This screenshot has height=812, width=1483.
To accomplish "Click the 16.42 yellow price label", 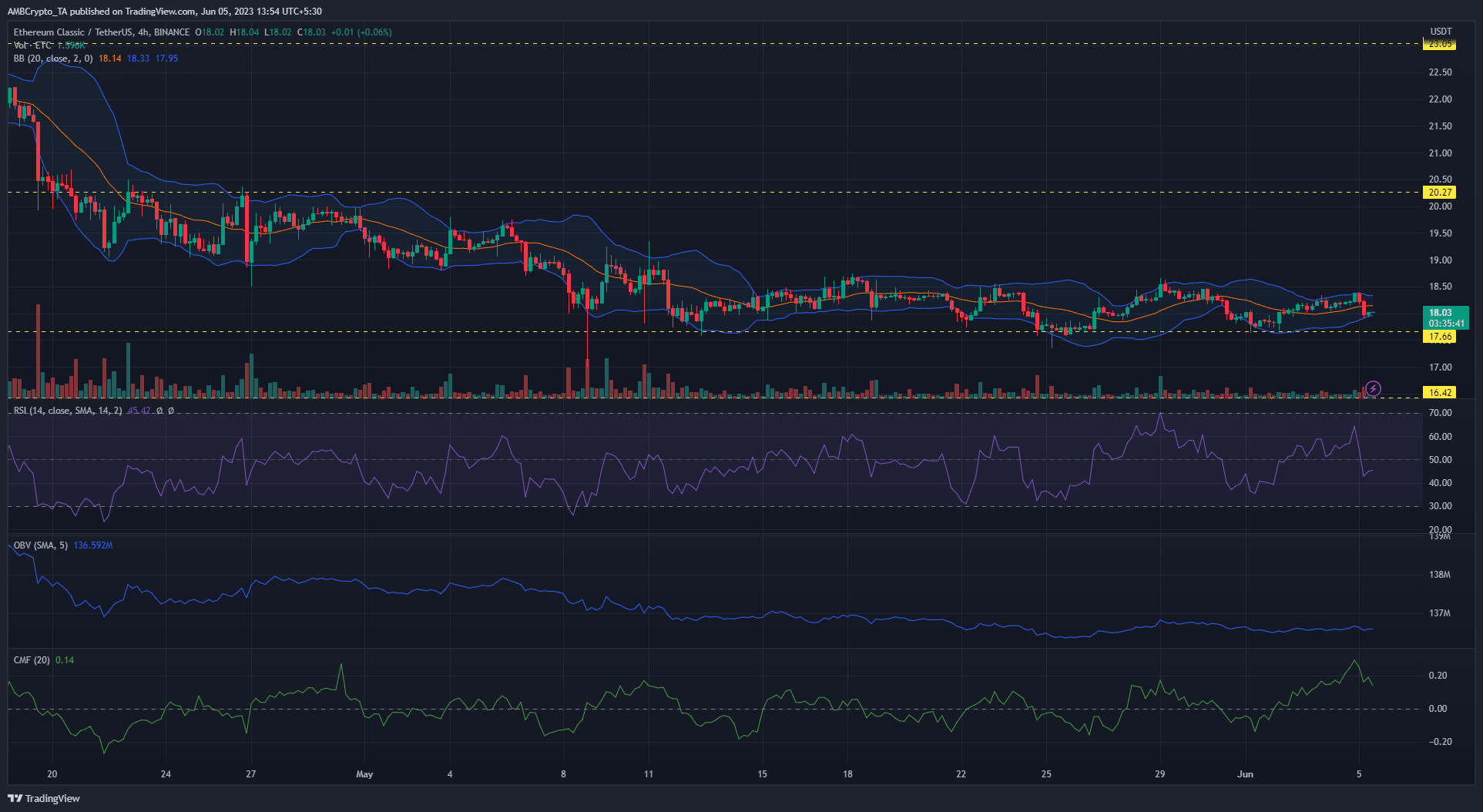I will click(x=1439, y=393).
